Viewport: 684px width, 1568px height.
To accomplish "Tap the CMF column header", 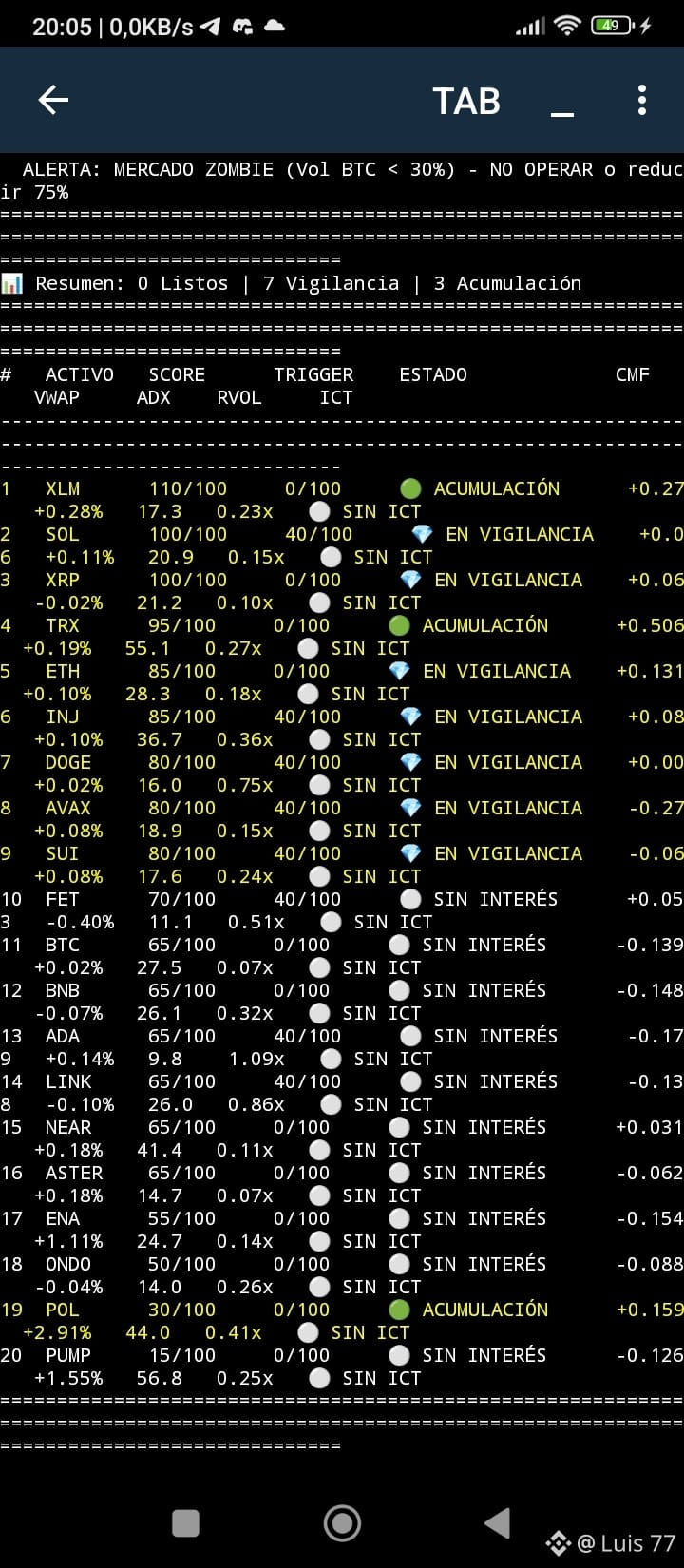I will tap(633, 375).
